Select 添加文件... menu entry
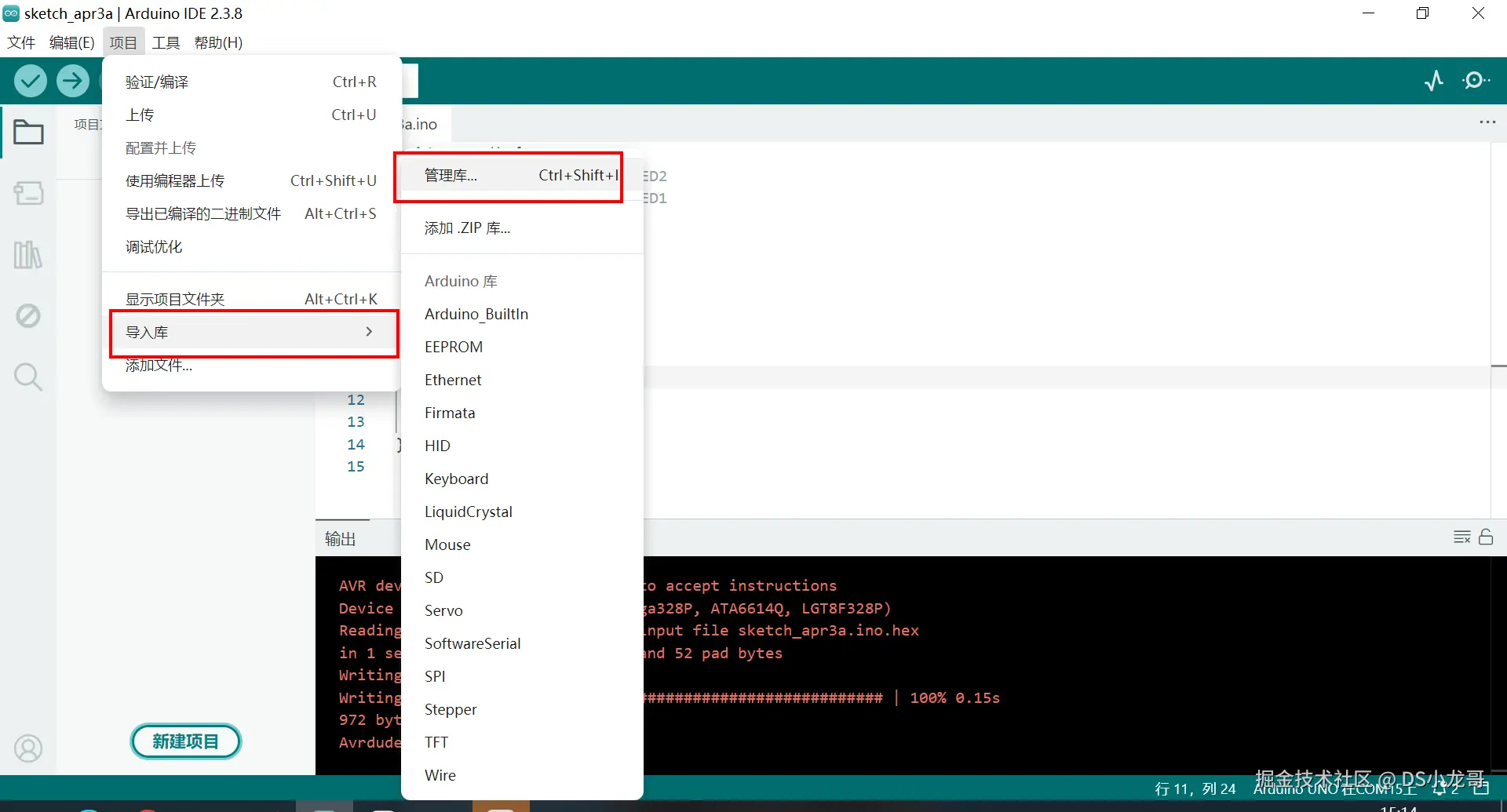The image size is (1507, 812). [251, 365]
